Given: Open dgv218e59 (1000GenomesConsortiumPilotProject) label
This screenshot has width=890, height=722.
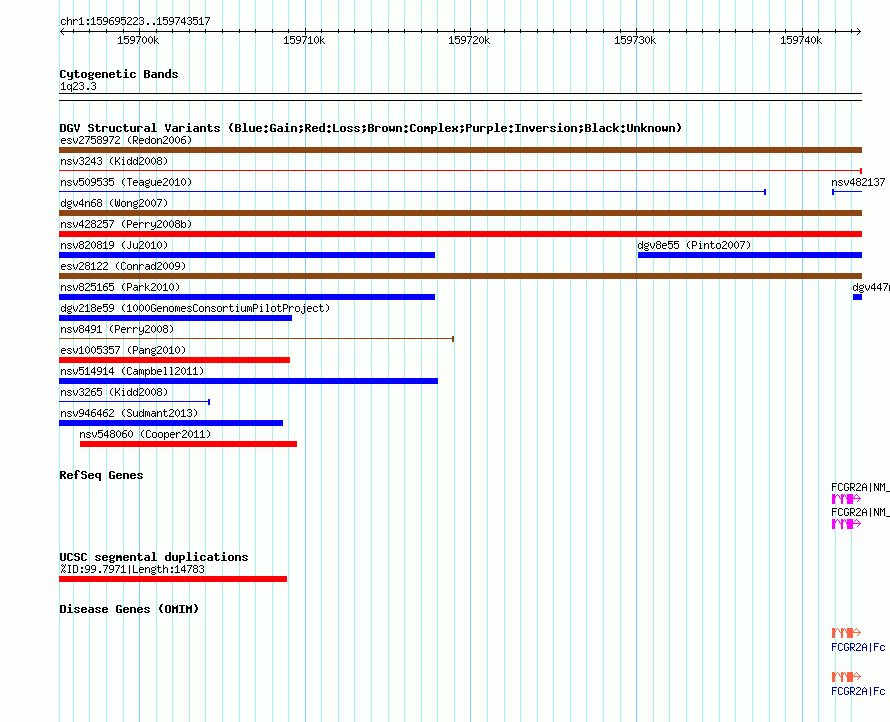Looking at the screenshot, I should [195, 308].
